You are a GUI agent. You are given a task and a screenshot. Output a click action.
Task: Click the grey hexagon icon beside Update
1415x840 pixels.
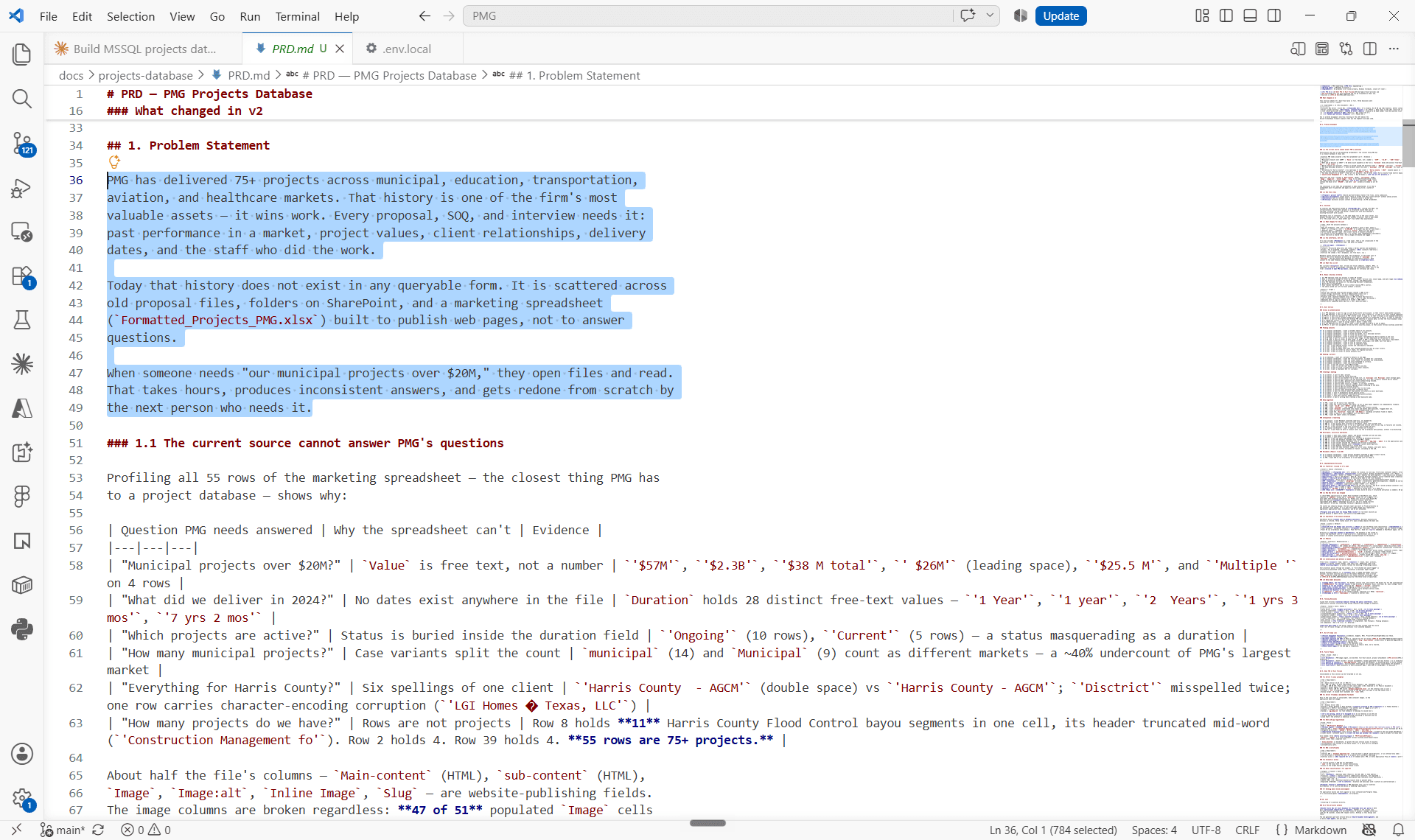(1021, 16)
